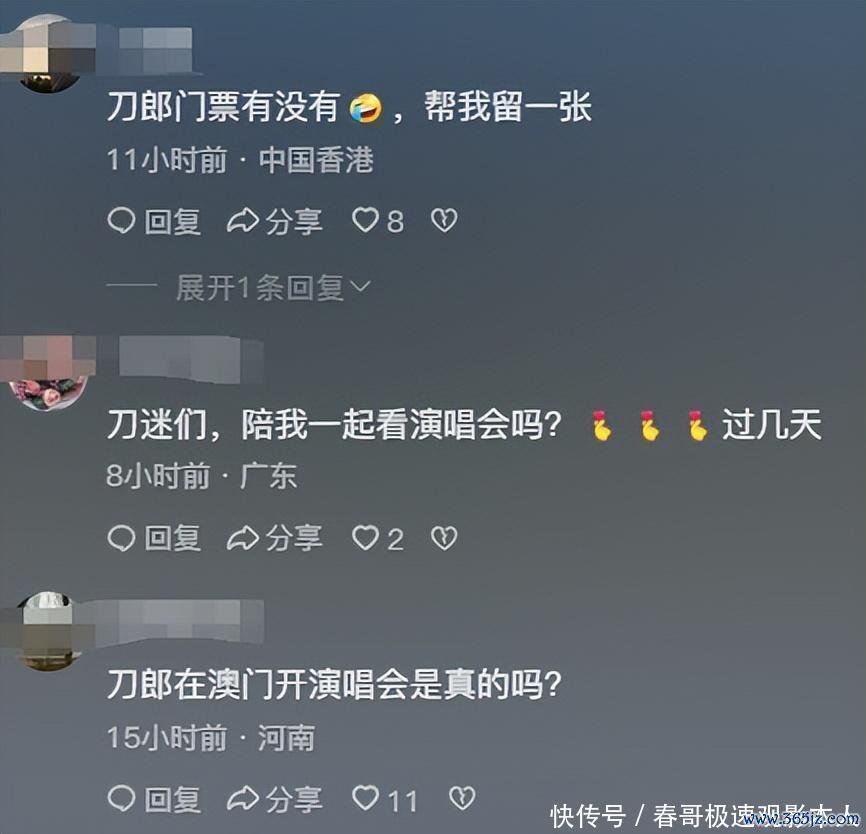The width and height of the screenshot is (866, 834).
Task: Like the comment with 11 likes
Action: tap(386, 799)
